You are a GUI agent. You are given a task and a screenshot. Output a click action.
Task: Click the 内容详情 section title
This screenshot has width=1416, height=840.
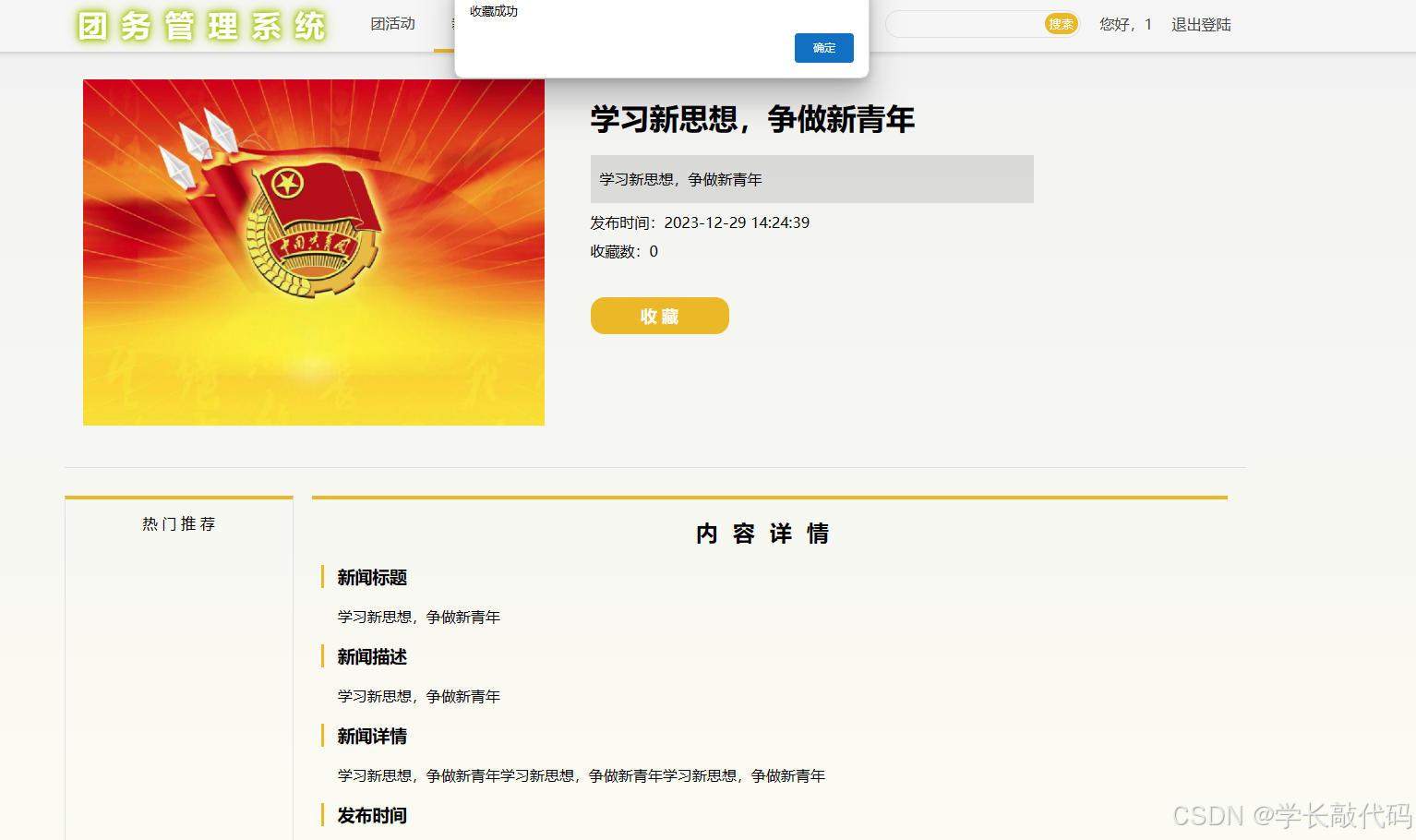(x=763, y=534)
